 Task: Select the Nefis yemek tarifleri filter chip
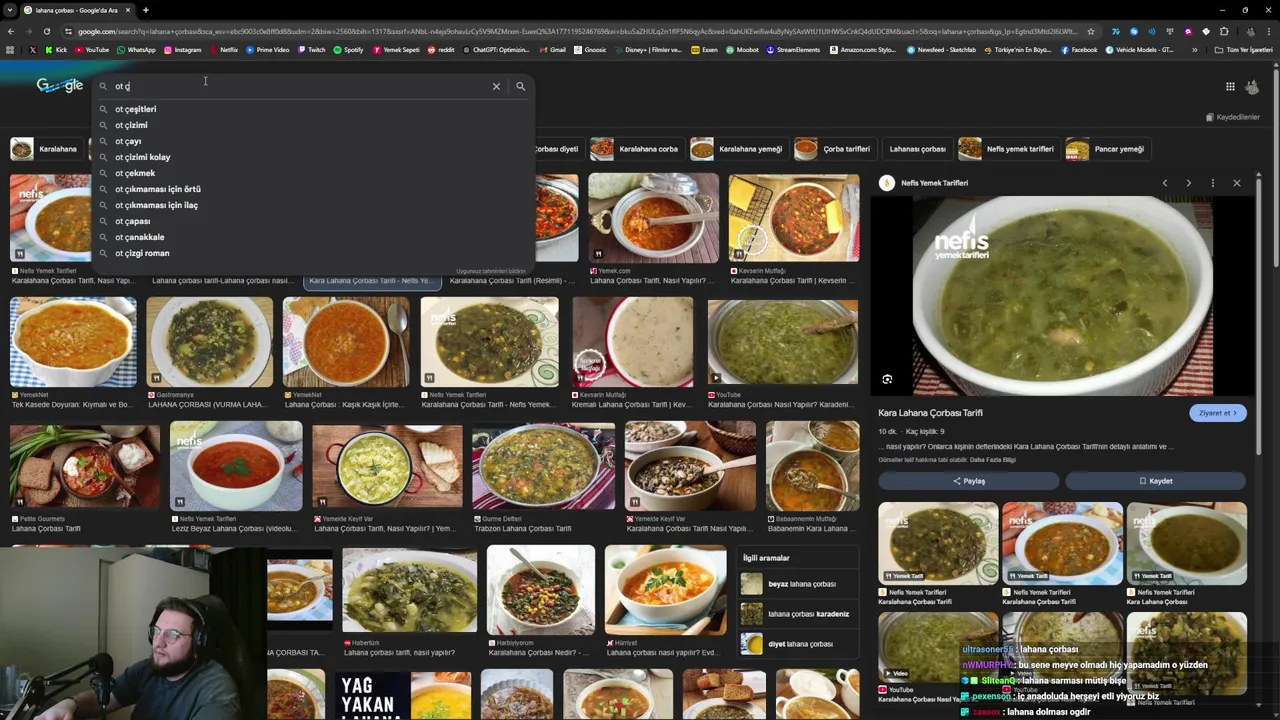tap(1007, 149)
